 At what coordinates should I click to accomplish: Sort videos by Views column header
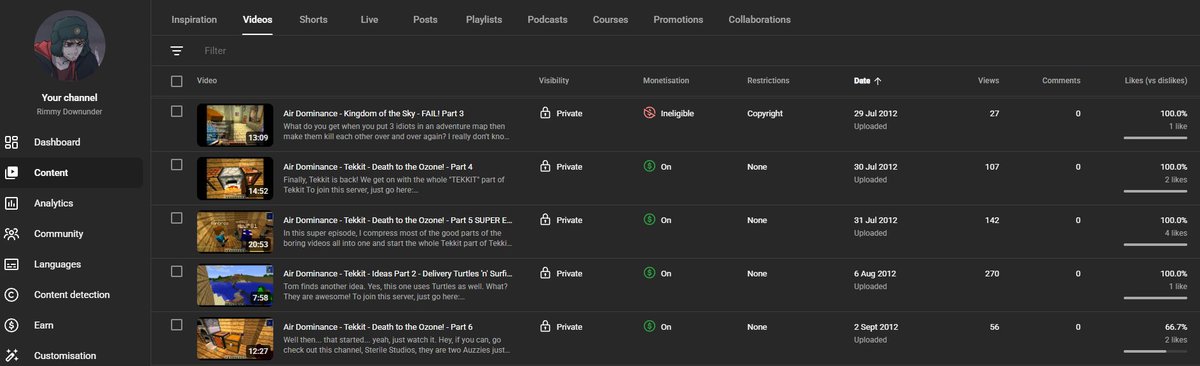[x=988, y=80]
